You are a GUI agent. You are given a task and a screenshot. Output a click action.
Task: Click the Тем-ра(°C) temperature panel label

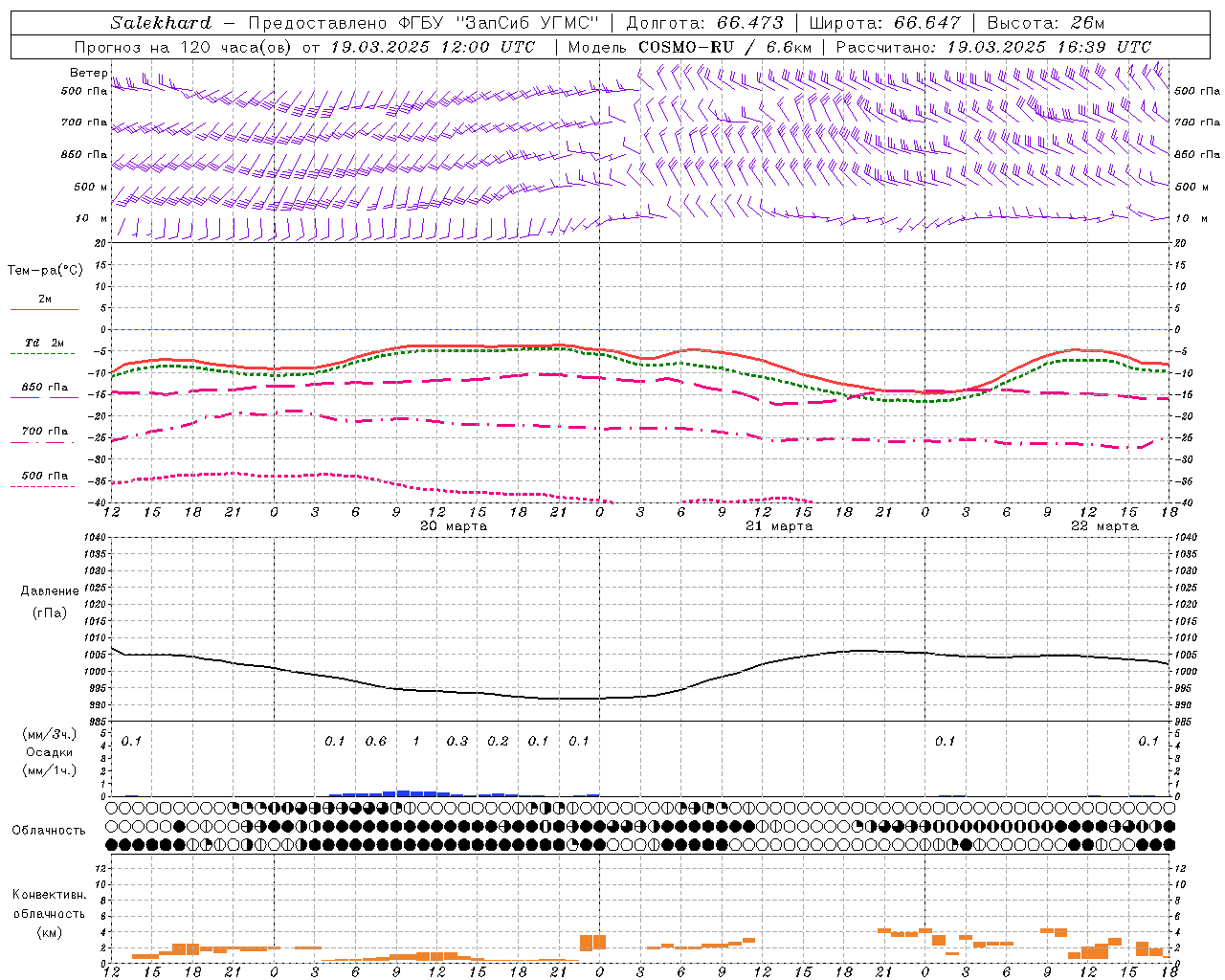pos(45,271)
